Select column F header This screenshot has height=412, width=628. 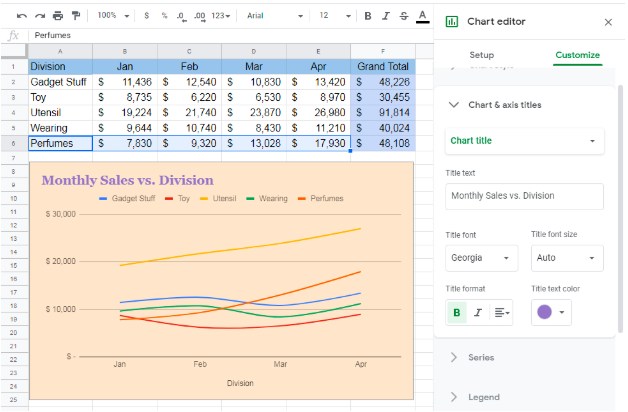(383, 51)
